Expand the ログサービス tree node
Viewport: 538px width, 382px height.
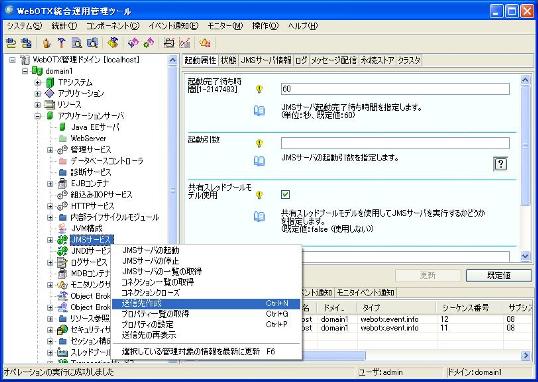tap(50, 262)
